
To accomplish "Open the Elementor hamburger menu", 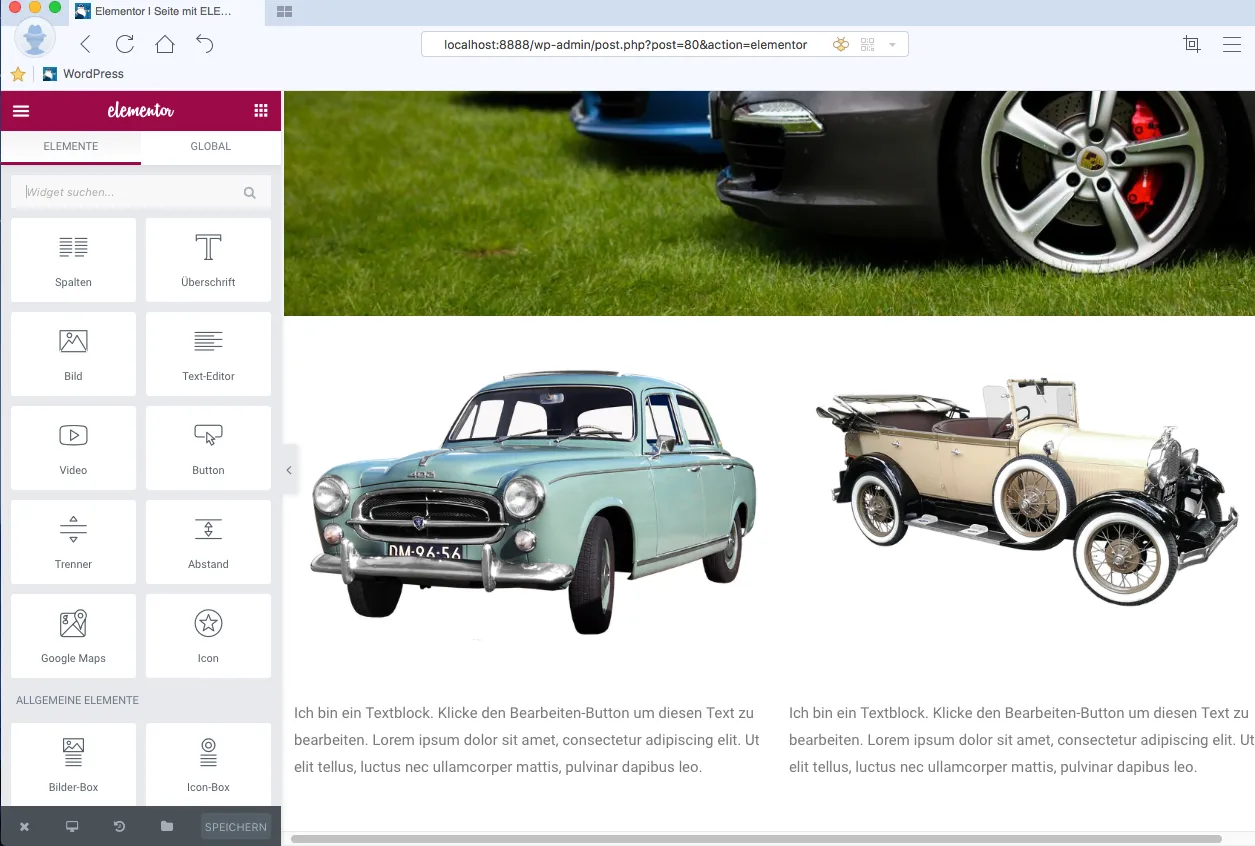I will 21,111.
